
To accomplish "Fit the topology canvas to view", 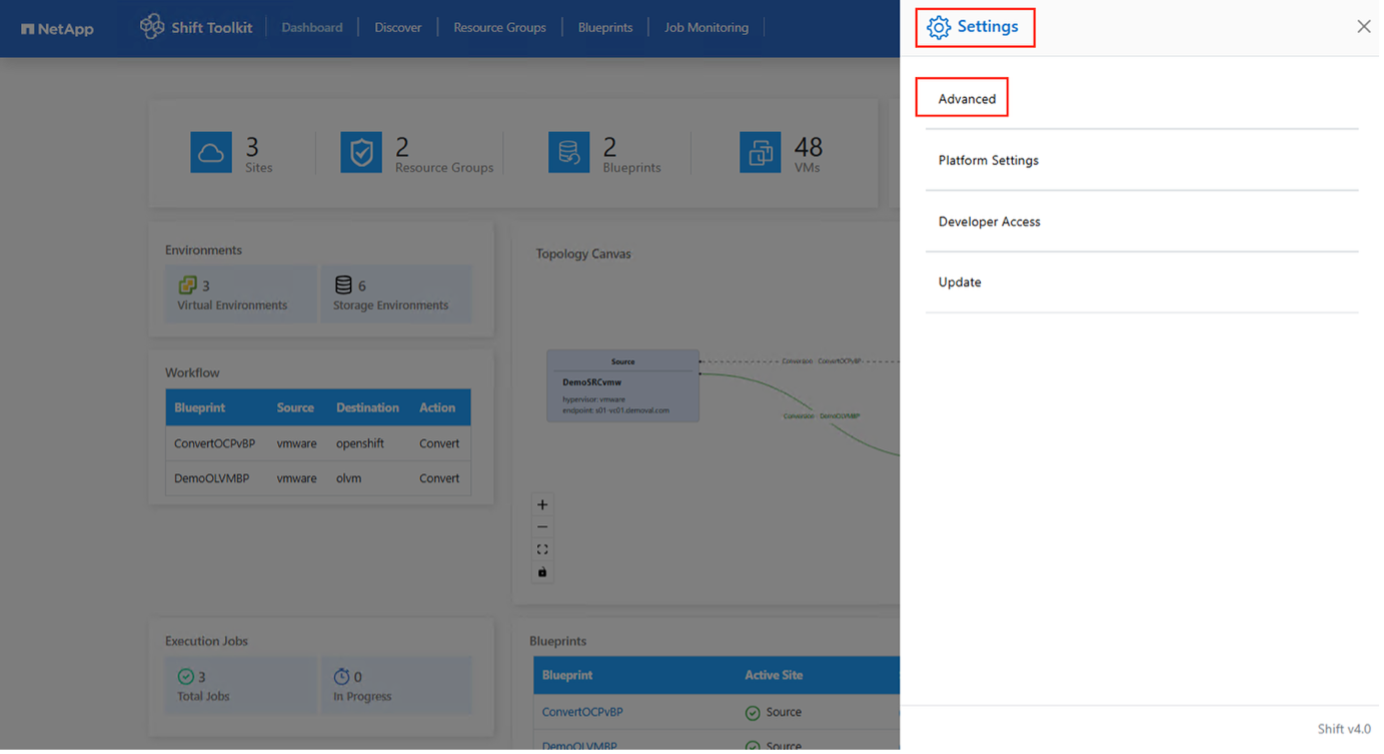I will 542,548.
